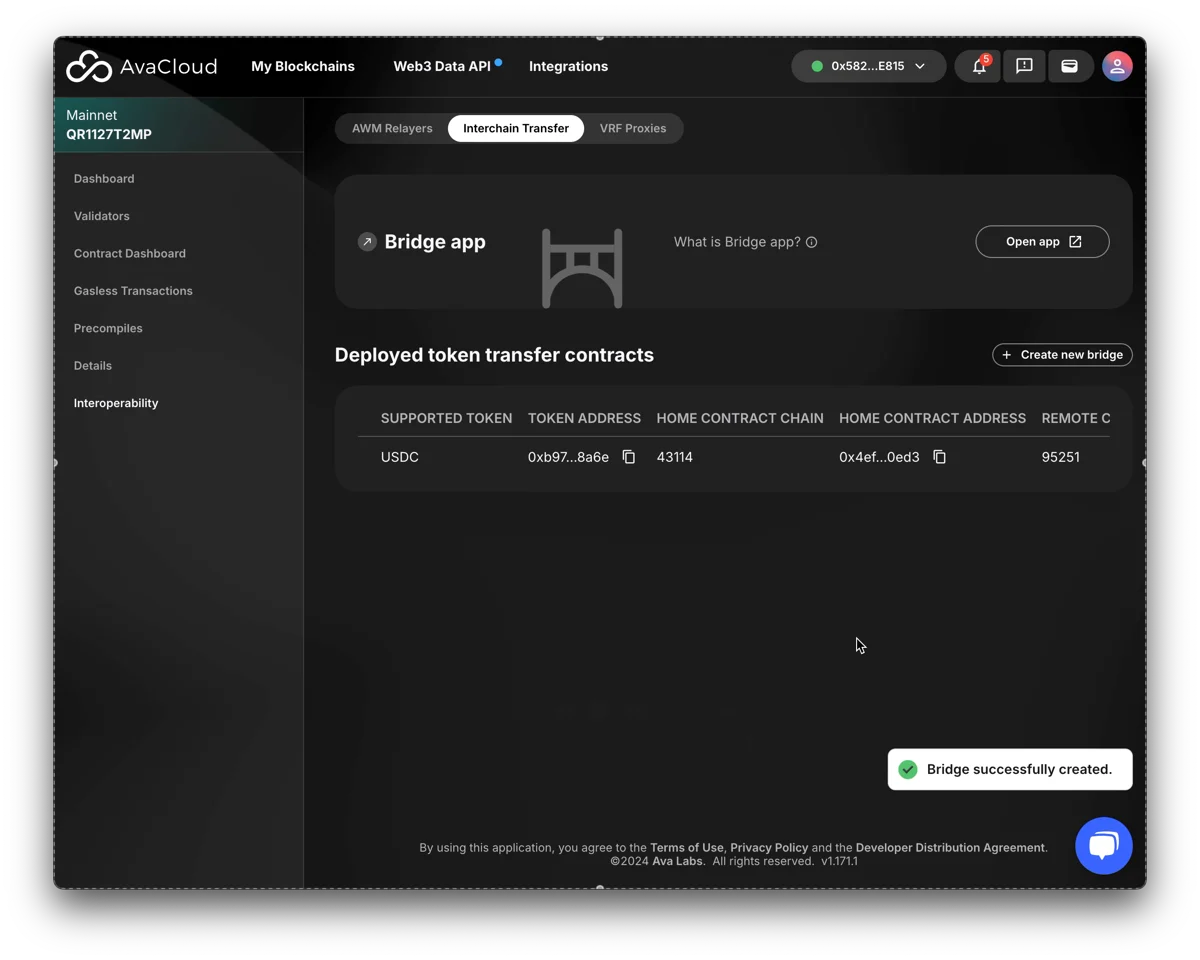Open My Blockchains menu
Viewport: 1200px width, 960px height.
pos(303,66)
